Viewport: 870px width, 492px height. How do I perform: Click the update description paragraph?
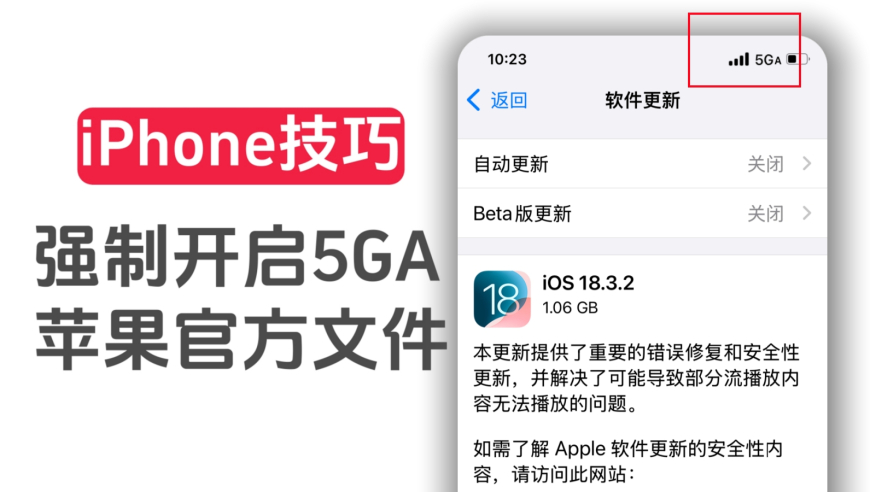[x=636, y=378]
